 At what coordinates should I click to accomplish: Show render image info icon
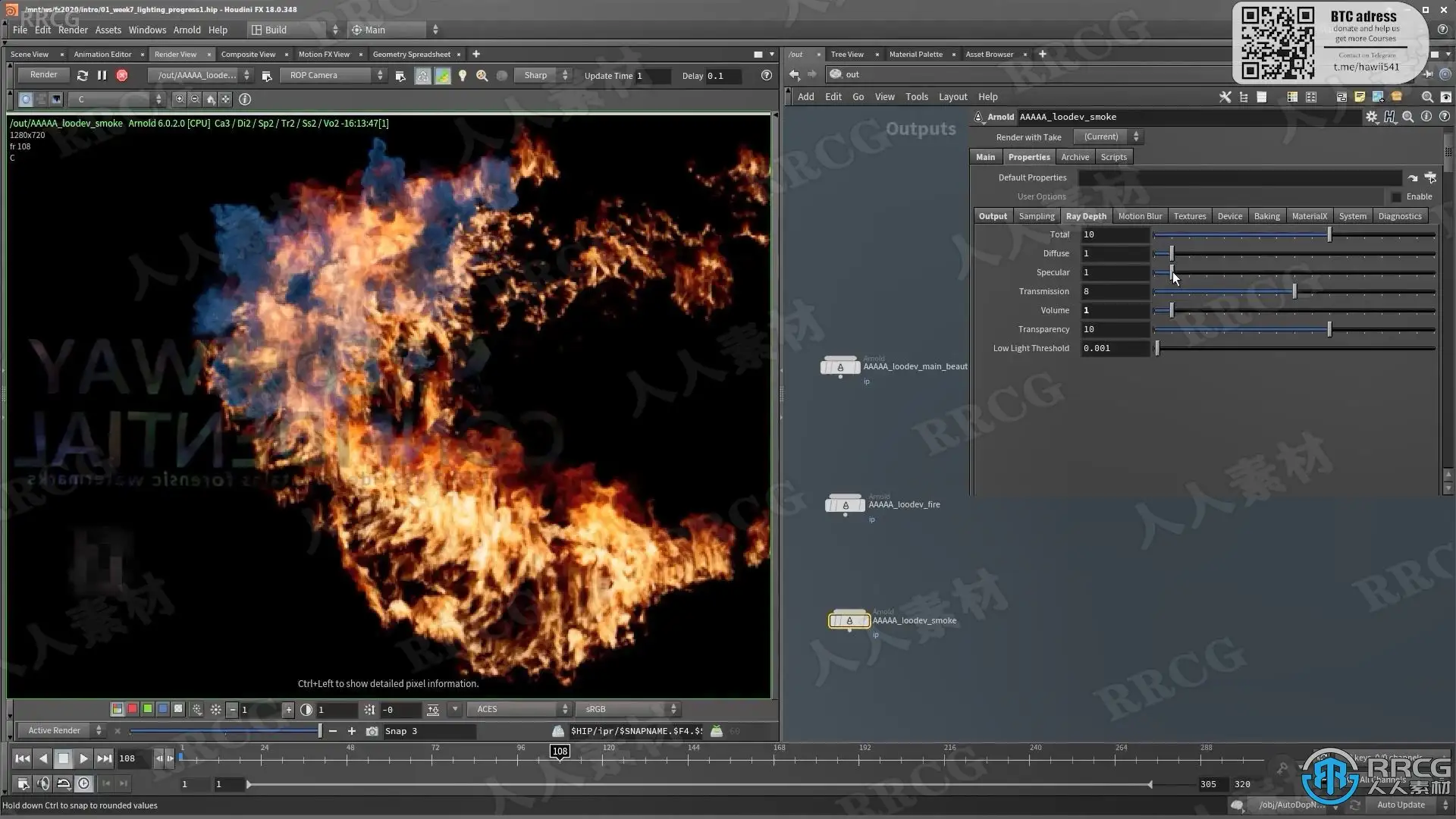pyautogui.click(x=244, y=99)
